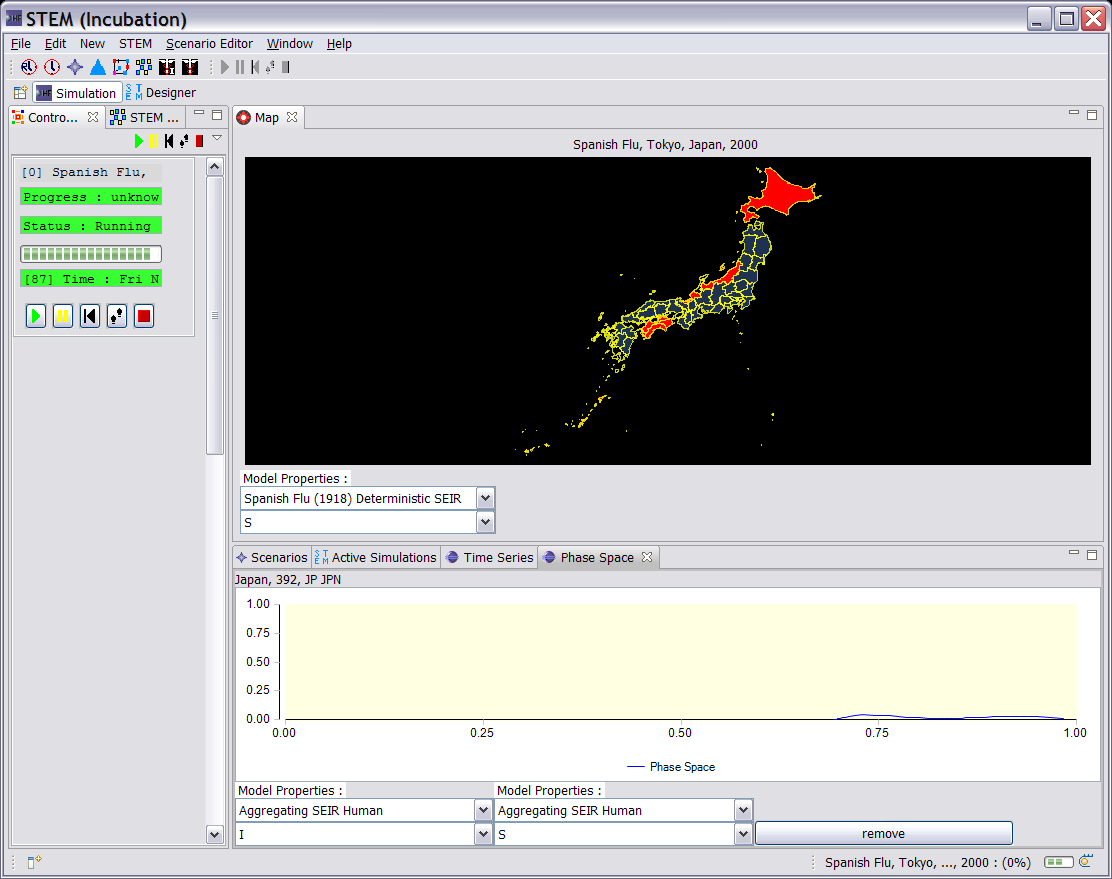The height and width of the screenshot is (879, 1112).
Task: Open the I compartment dropdown in Phase Space
Action: click(484, 834)
